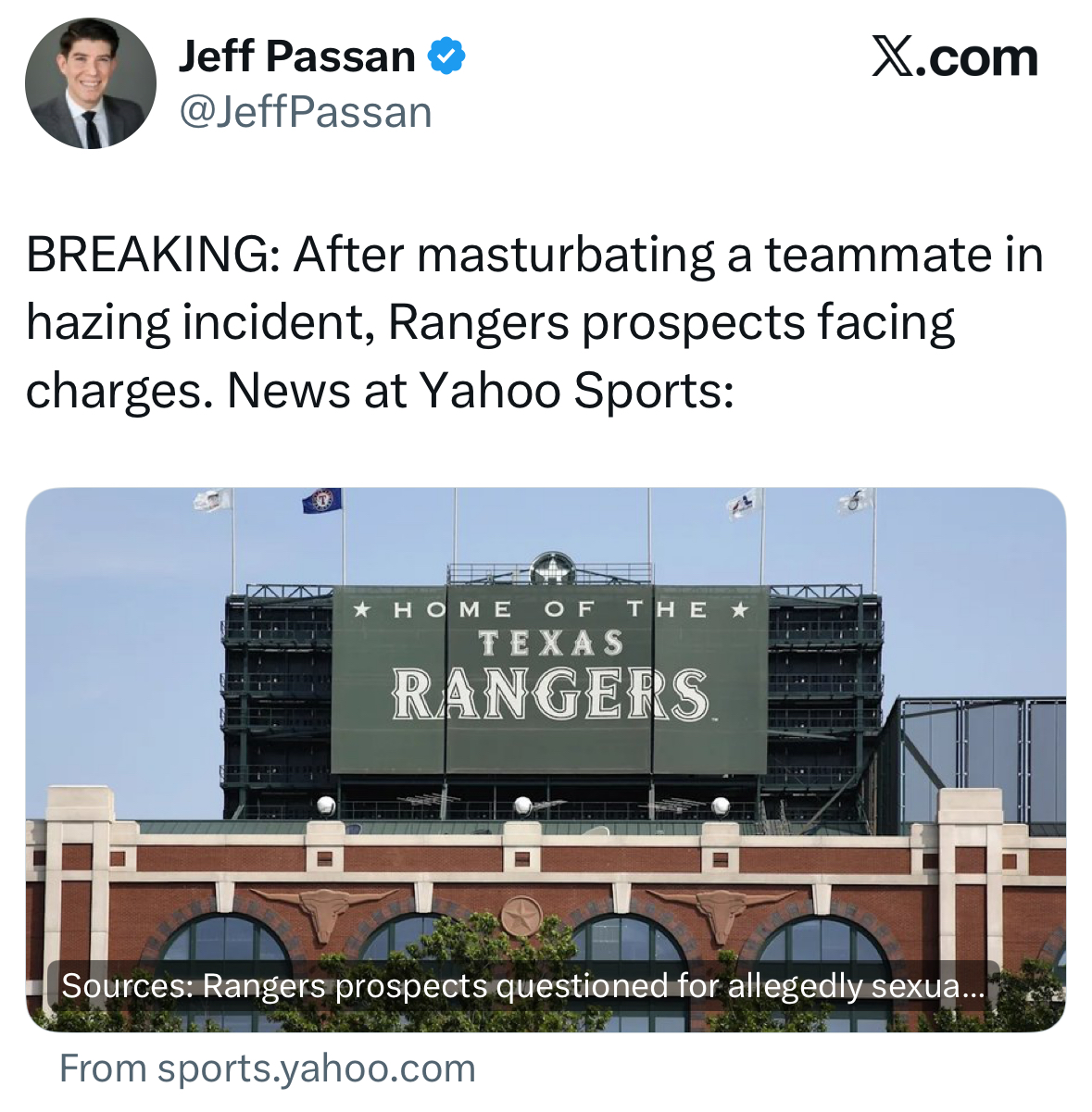Open the "From sports.yahoo.com" source link
The height and width of the screenshot is (1112, 1092).
coord(268,1068)
